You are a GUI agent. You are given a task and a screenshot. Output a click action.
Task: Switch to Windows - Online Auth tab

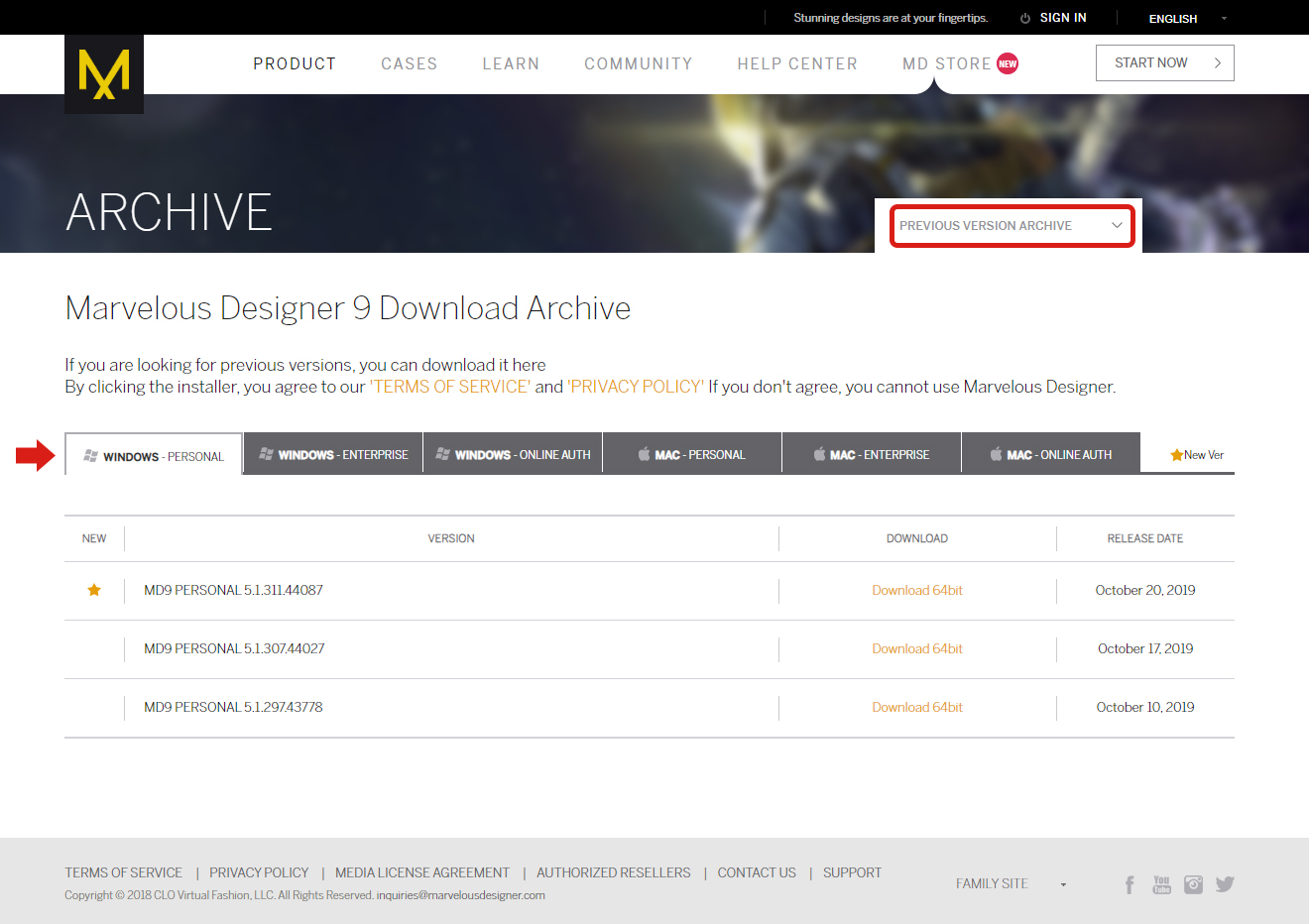(513, 453)
